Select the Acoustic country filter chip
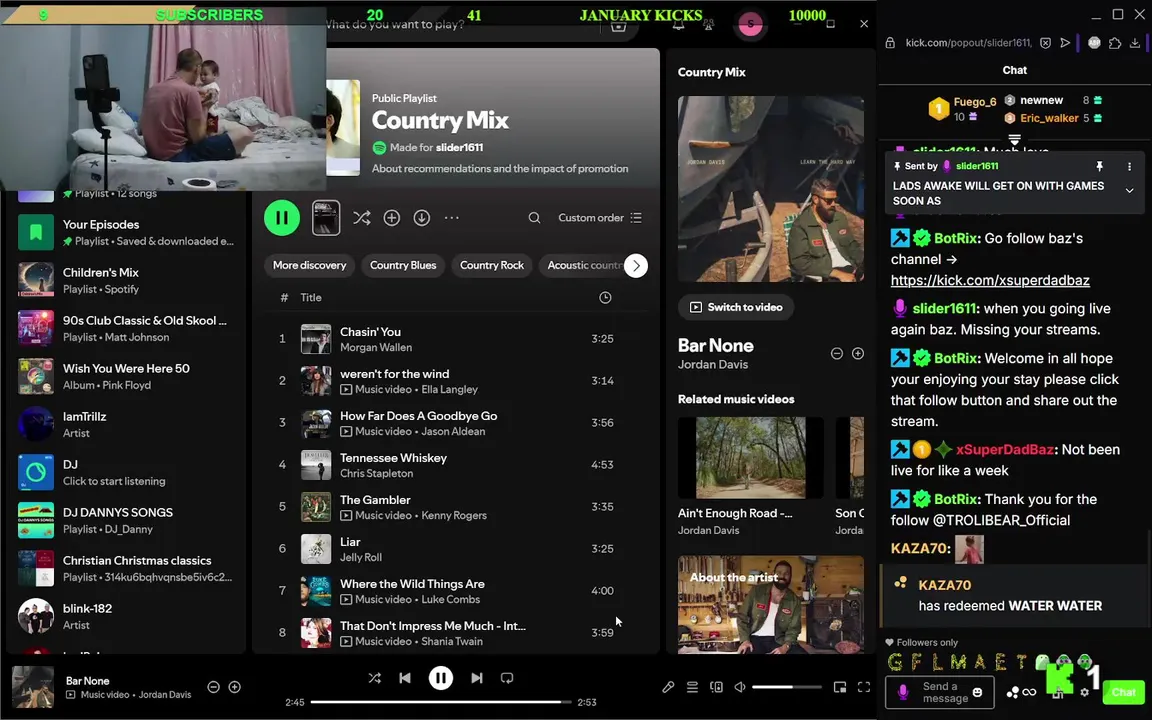The width and height of the screenshot is (1152, 720). point(583,265)
